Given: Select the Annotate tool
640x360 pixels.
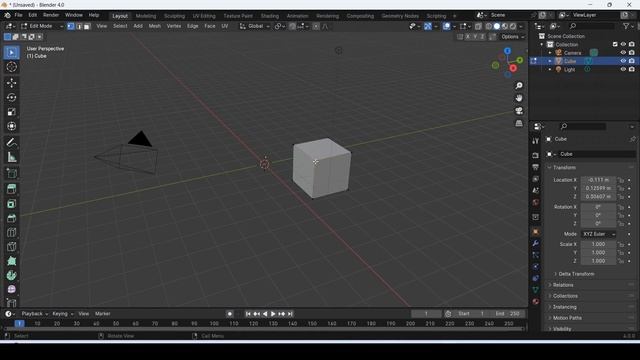Looking at the screenshot, I should tap(11, 142).
